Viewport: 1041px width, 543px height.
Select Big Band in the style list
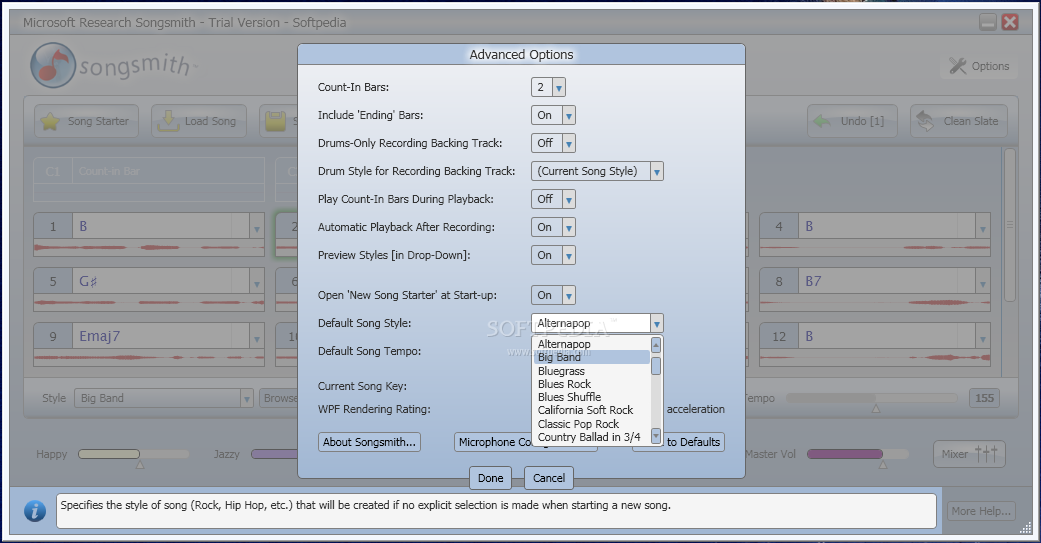click(x=591, y=357)
